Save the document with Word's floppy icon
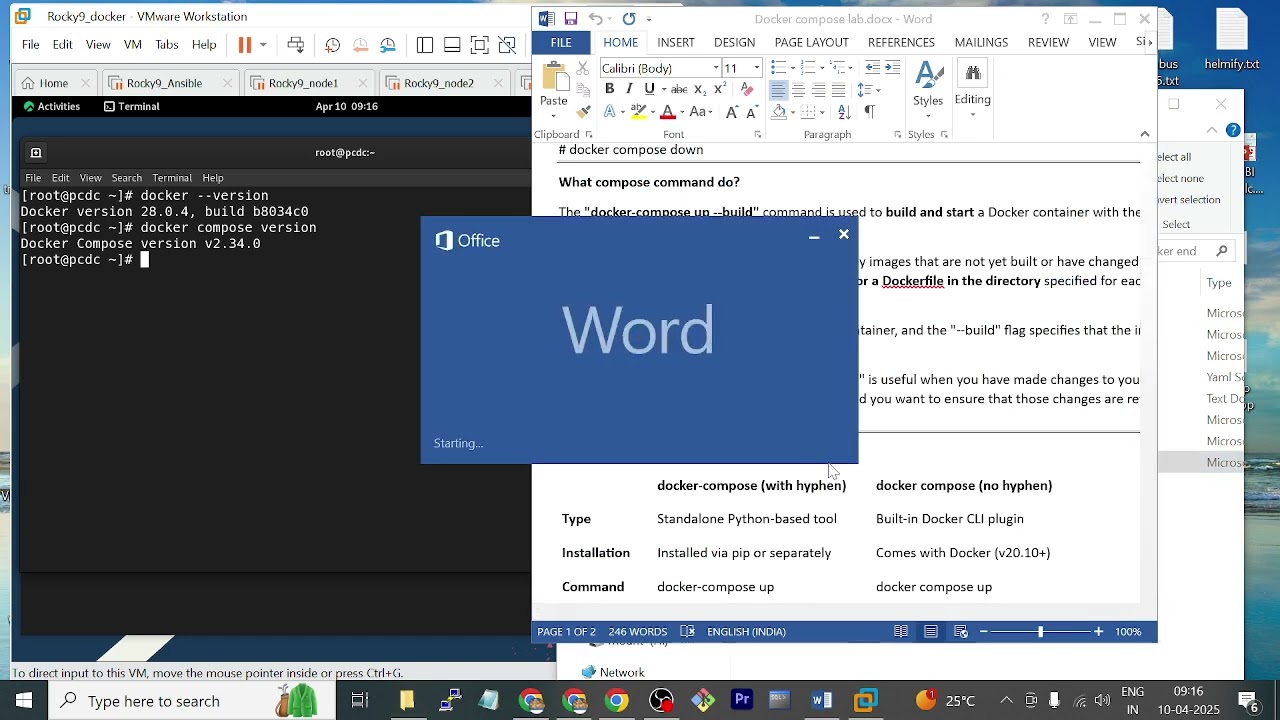This screenshot has width=1280, height=720. tap(571, 19)
